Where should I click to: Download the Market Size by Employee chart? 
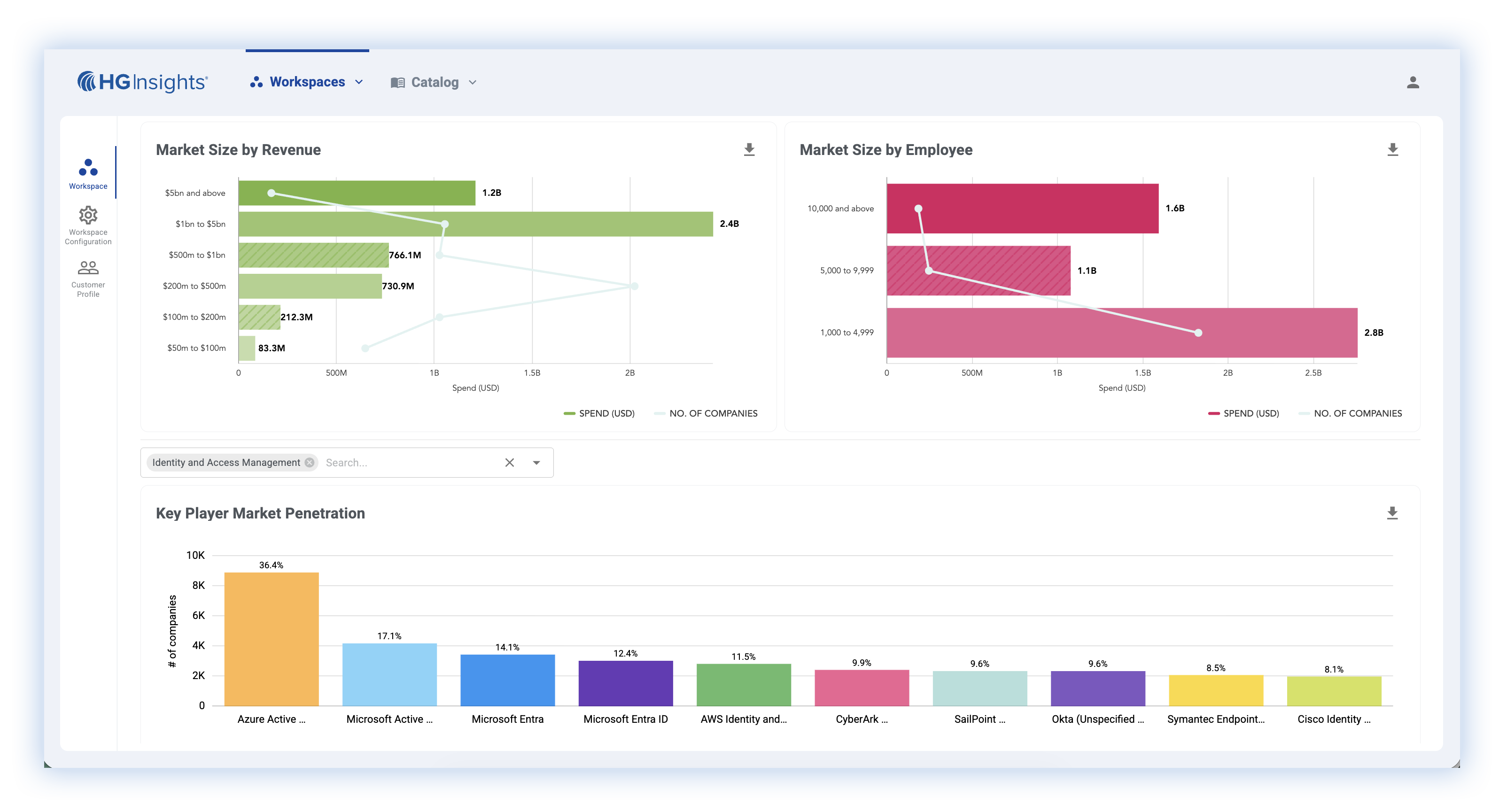pyautogui.click(x=1392, y=150)
